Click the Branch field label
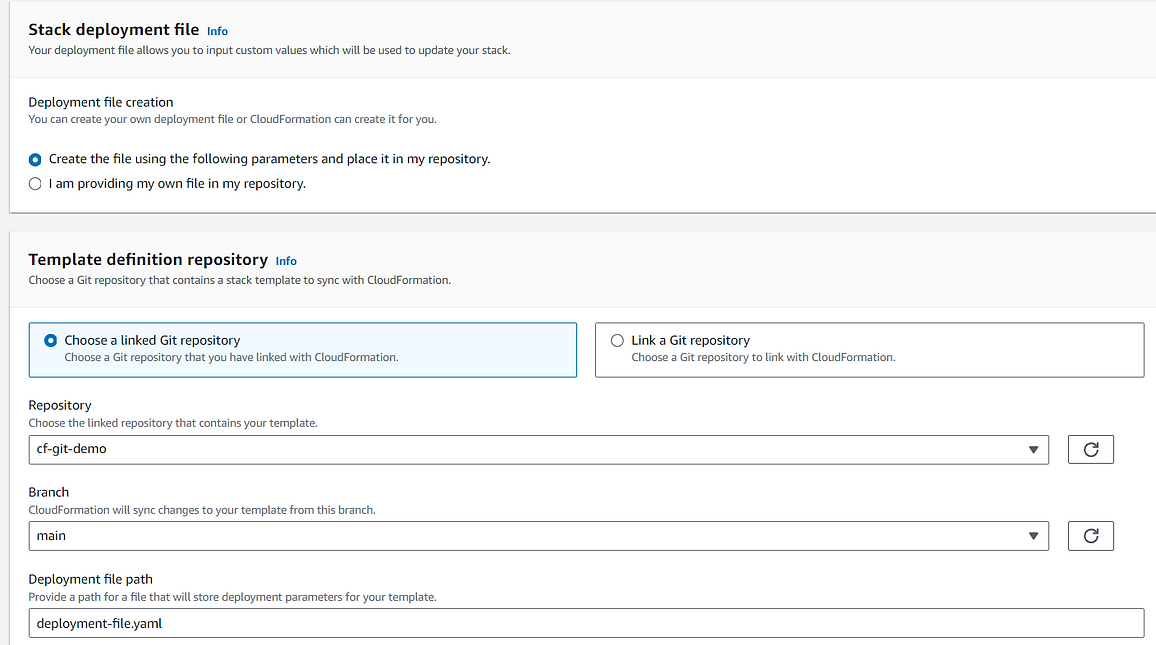Screen dimensions: 1156x645 click(49, 492)
